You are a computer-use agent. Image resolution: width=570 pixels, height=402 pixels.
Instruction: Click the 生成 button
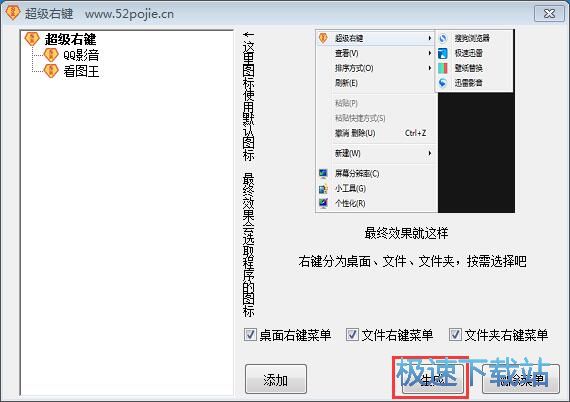point(433,379)
